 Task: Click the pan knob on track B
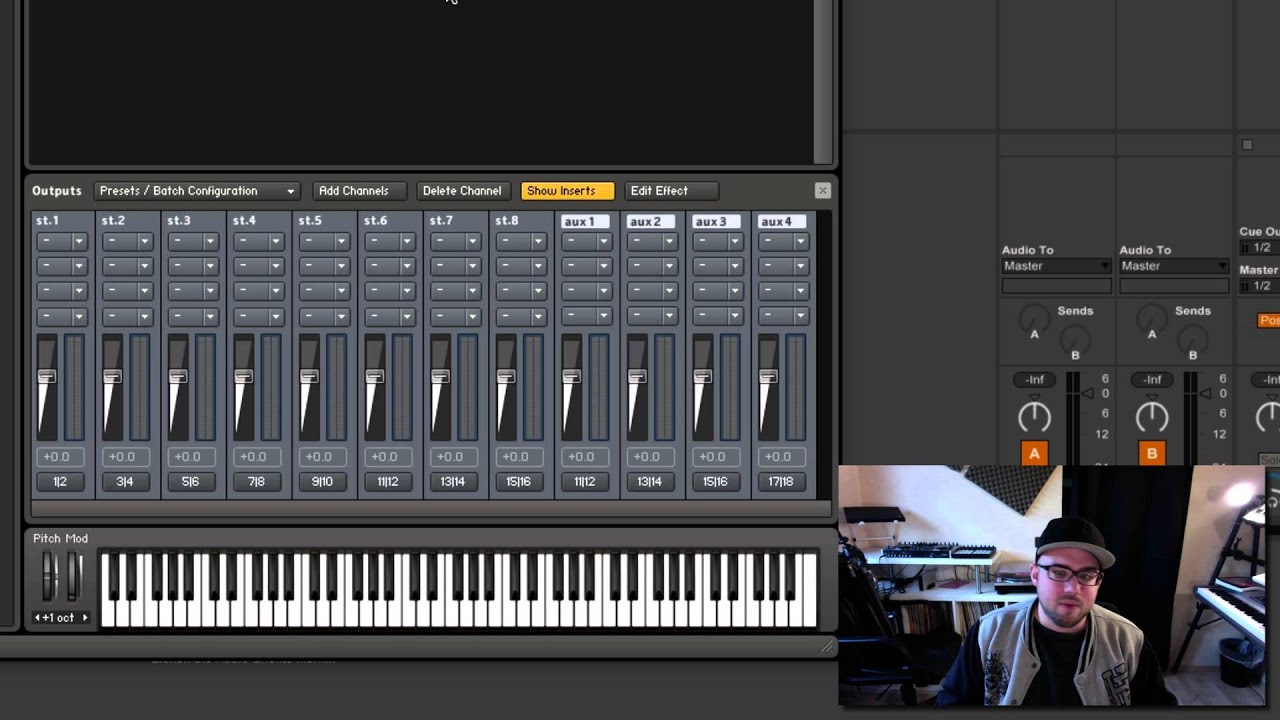pos(1151,416)
